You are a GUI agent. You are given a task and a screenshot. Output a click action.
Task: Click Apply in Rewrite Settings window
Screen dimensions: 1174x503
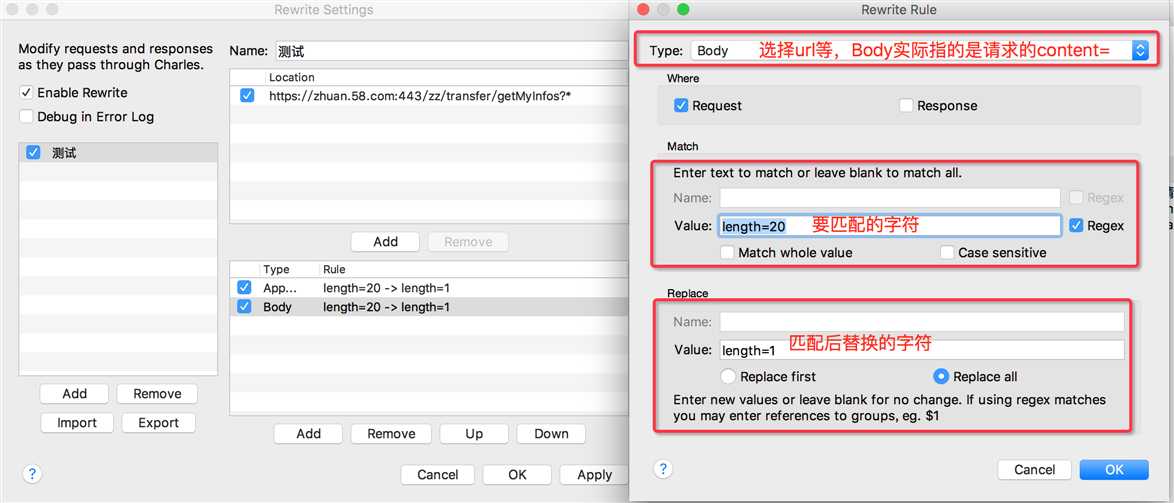594,475
